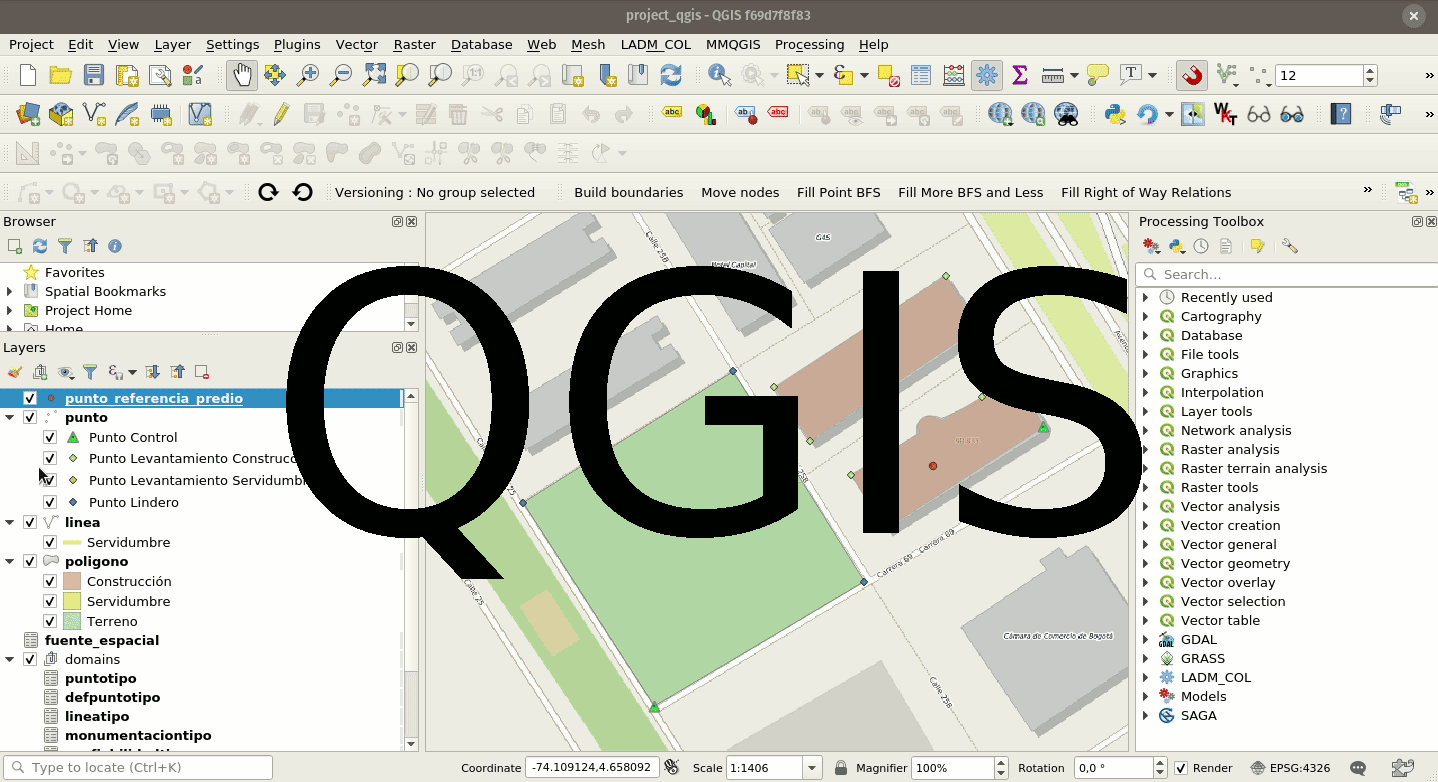Refresh the map canvas with the blue arrows icon
This screenshot has width=1438, height=782.
point(670,75)
